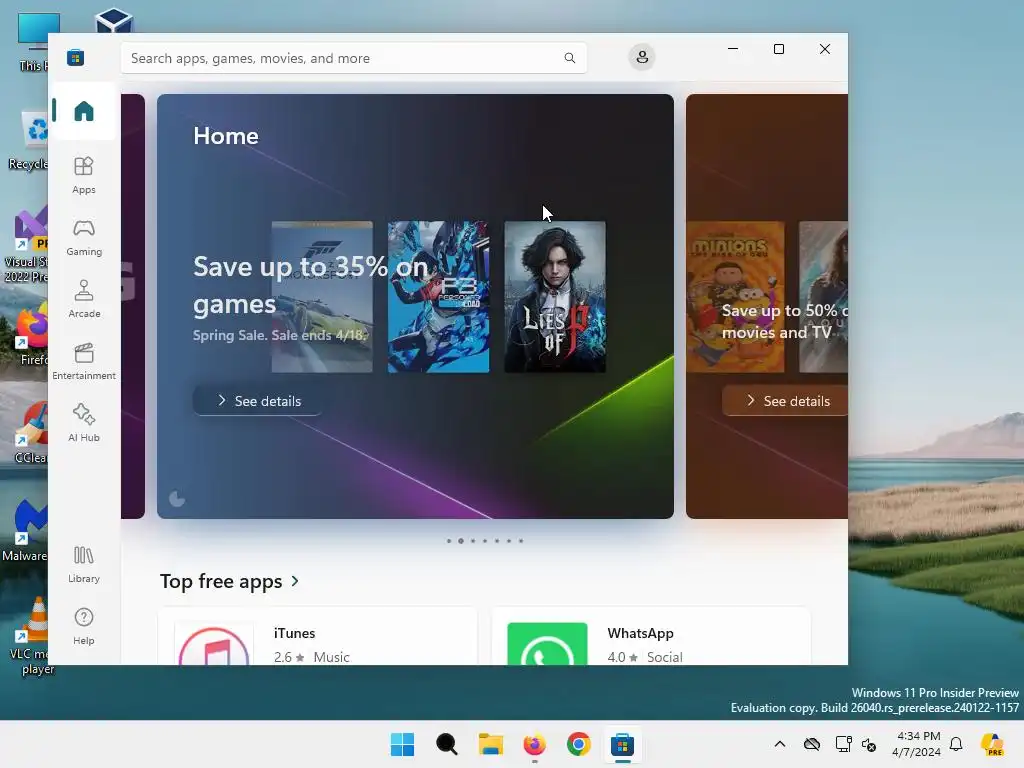Open the Minions movie poster

click(735, 297)
